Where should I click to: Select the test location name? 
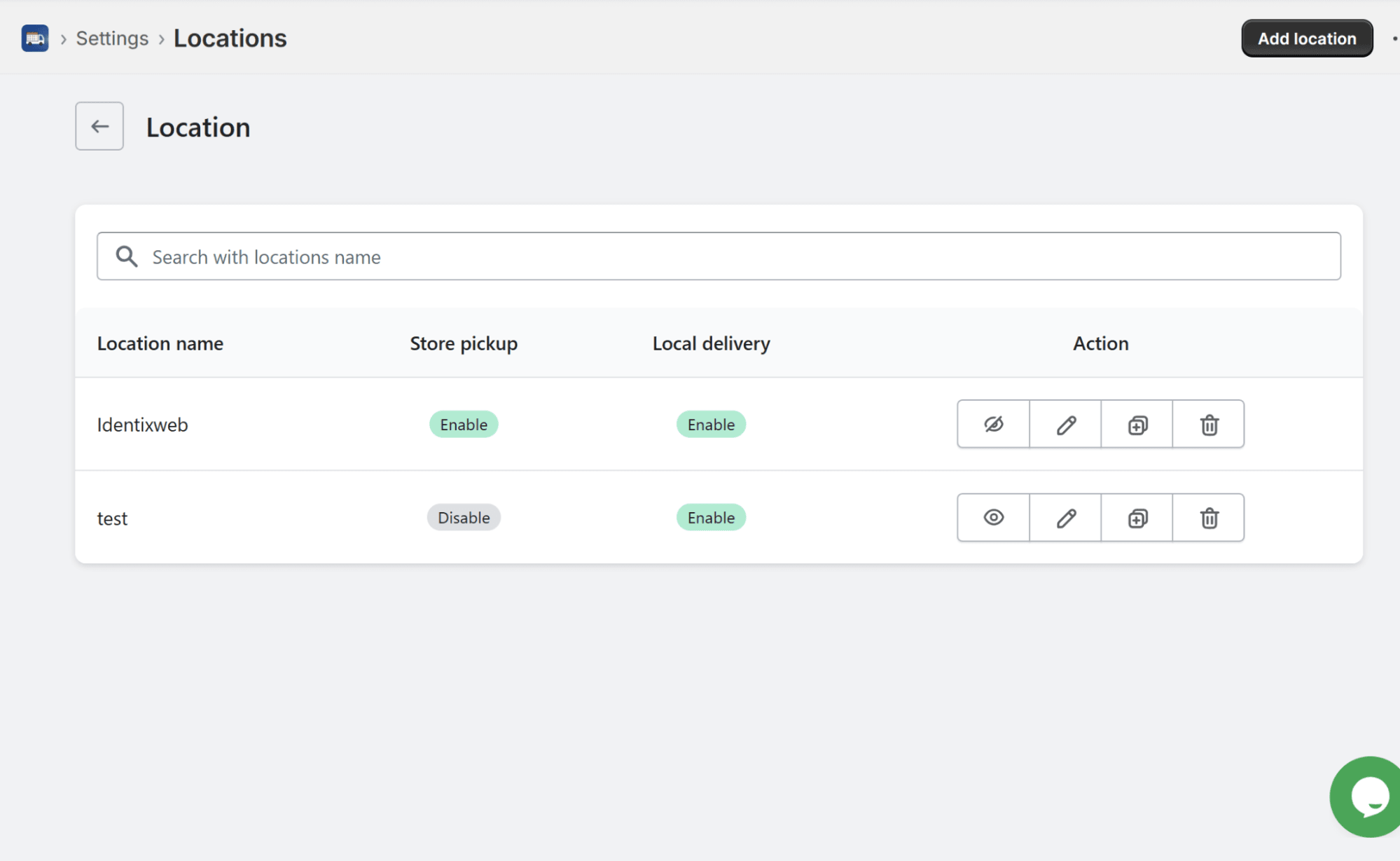(112, 518)
